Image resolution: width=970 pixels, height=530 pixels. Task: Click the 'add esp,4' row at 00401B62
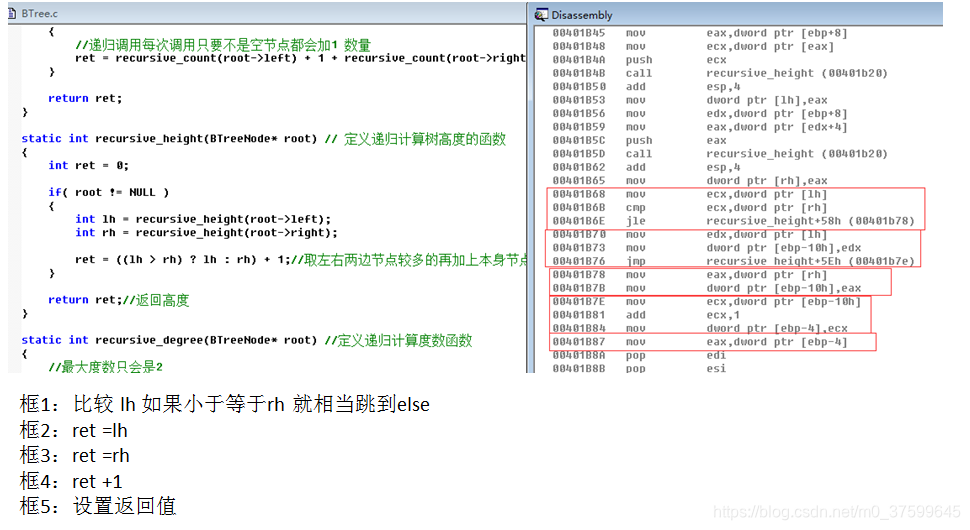(x=646, y=168)
